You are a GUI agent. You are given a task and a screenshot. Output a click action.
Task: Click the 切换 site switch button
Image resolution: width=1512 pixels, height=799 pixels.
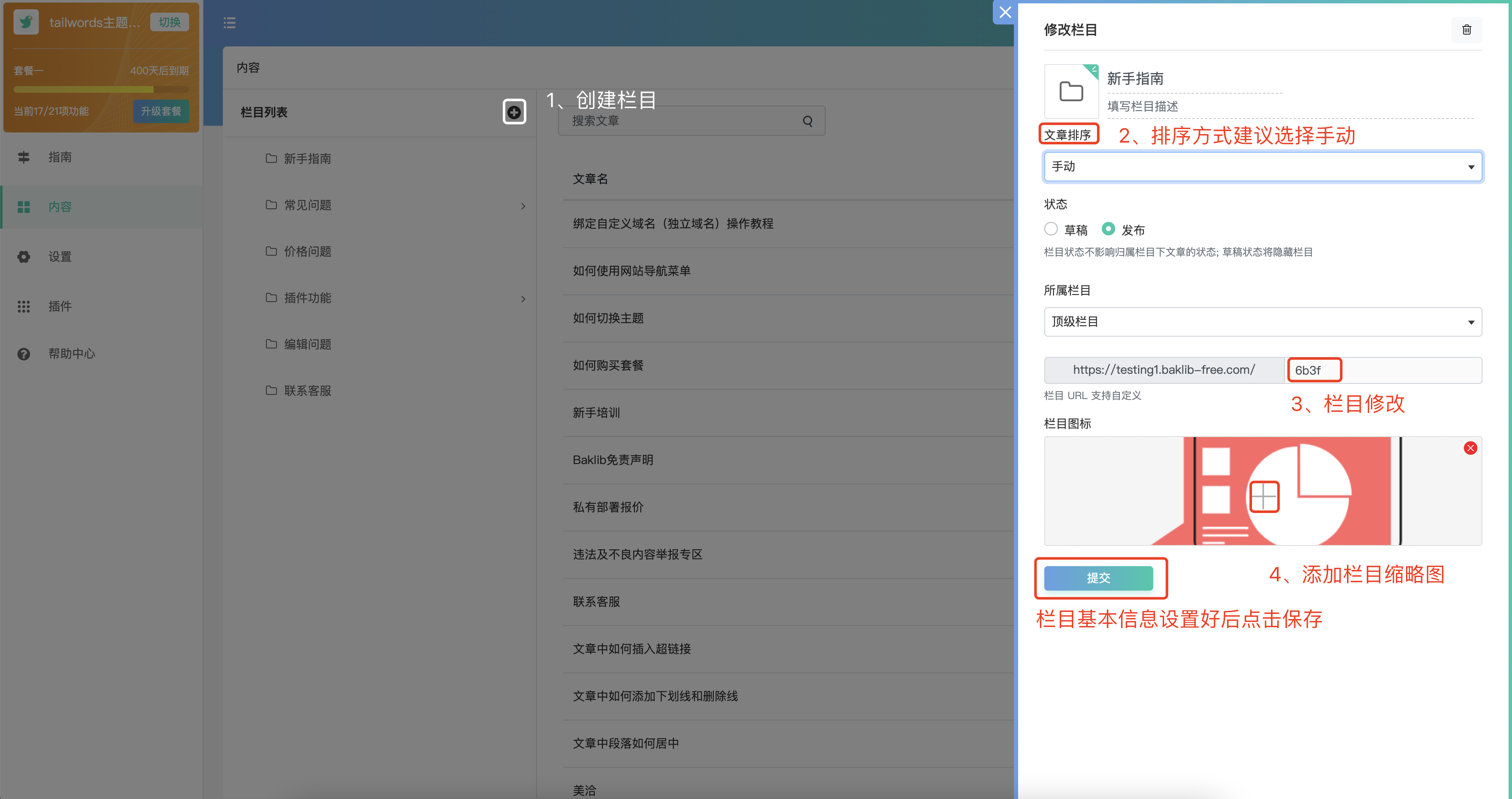point(170,22)
